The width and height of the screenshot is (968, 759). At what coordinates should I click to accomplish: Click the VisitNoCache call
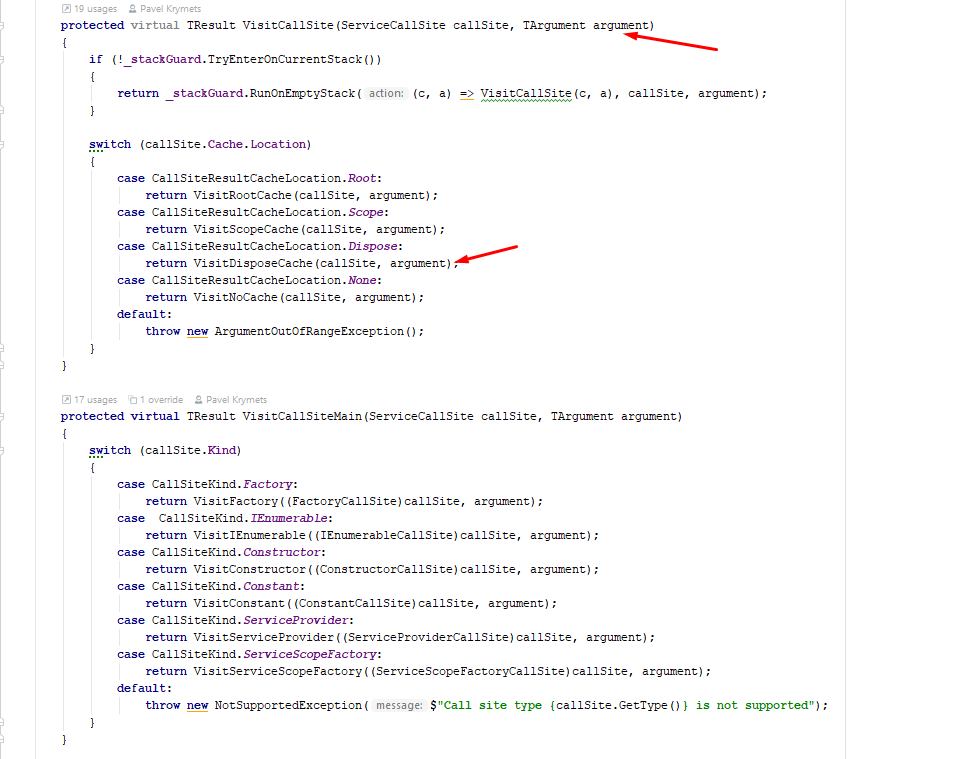(x=236, y=297)
